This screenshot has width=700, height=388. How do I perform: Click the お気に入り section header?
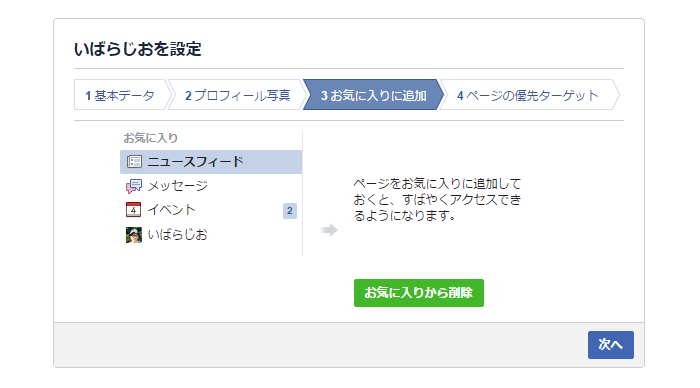coord(151,138)
